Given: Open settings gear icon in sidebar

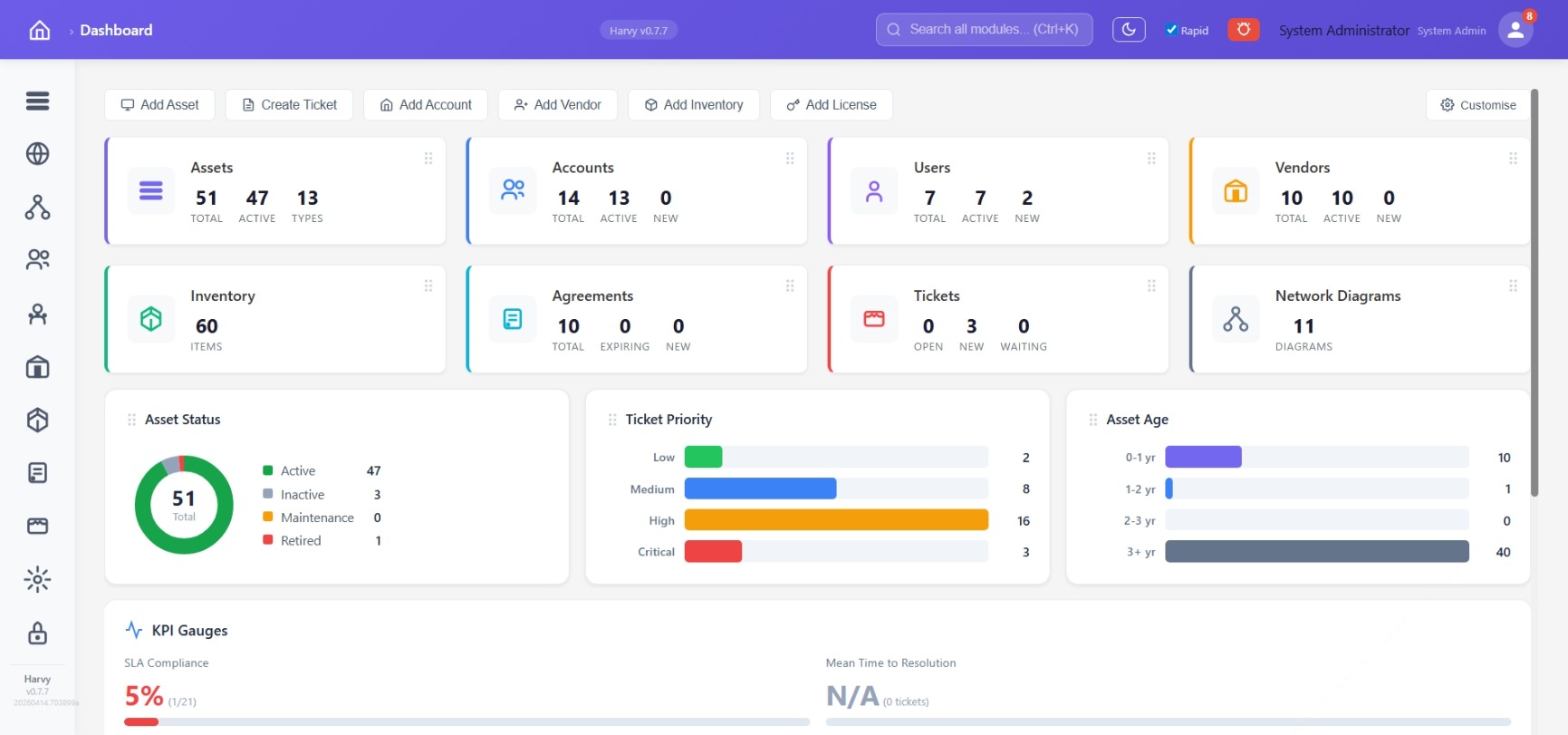Looking at the screenshot, I should point(37,579).
